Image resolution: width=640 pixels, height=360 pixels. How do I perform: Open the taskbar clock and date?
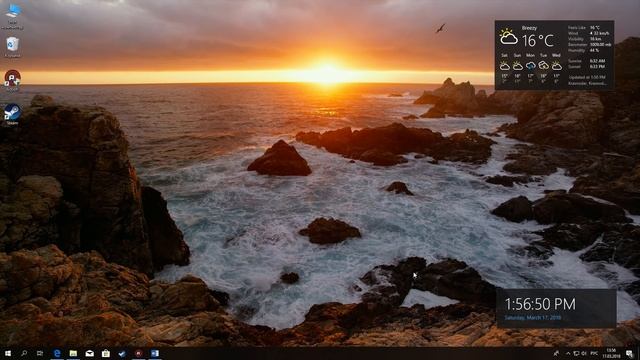(611, 353)
